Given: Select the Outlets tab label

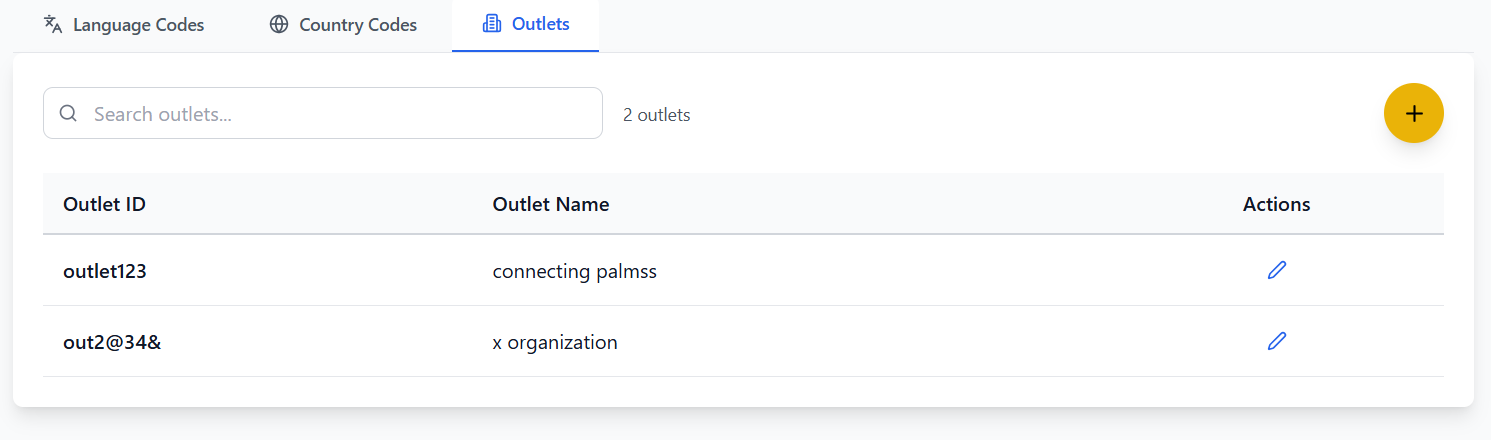Looking at the screenshot, I should click(540, 24).
